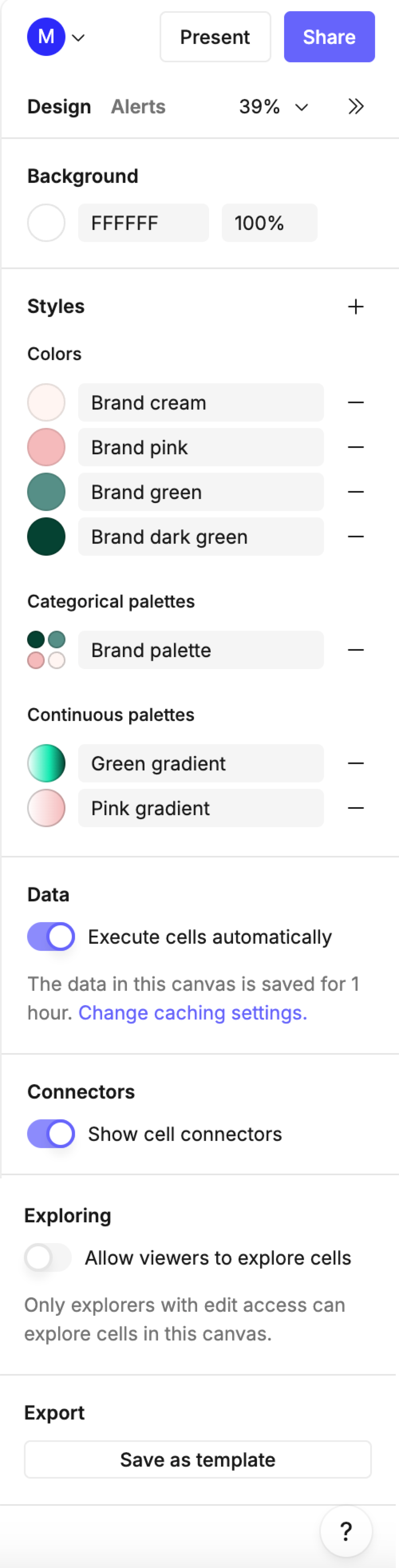
Task: Open the Brand palette swatch picker
Action: (46, 650)
